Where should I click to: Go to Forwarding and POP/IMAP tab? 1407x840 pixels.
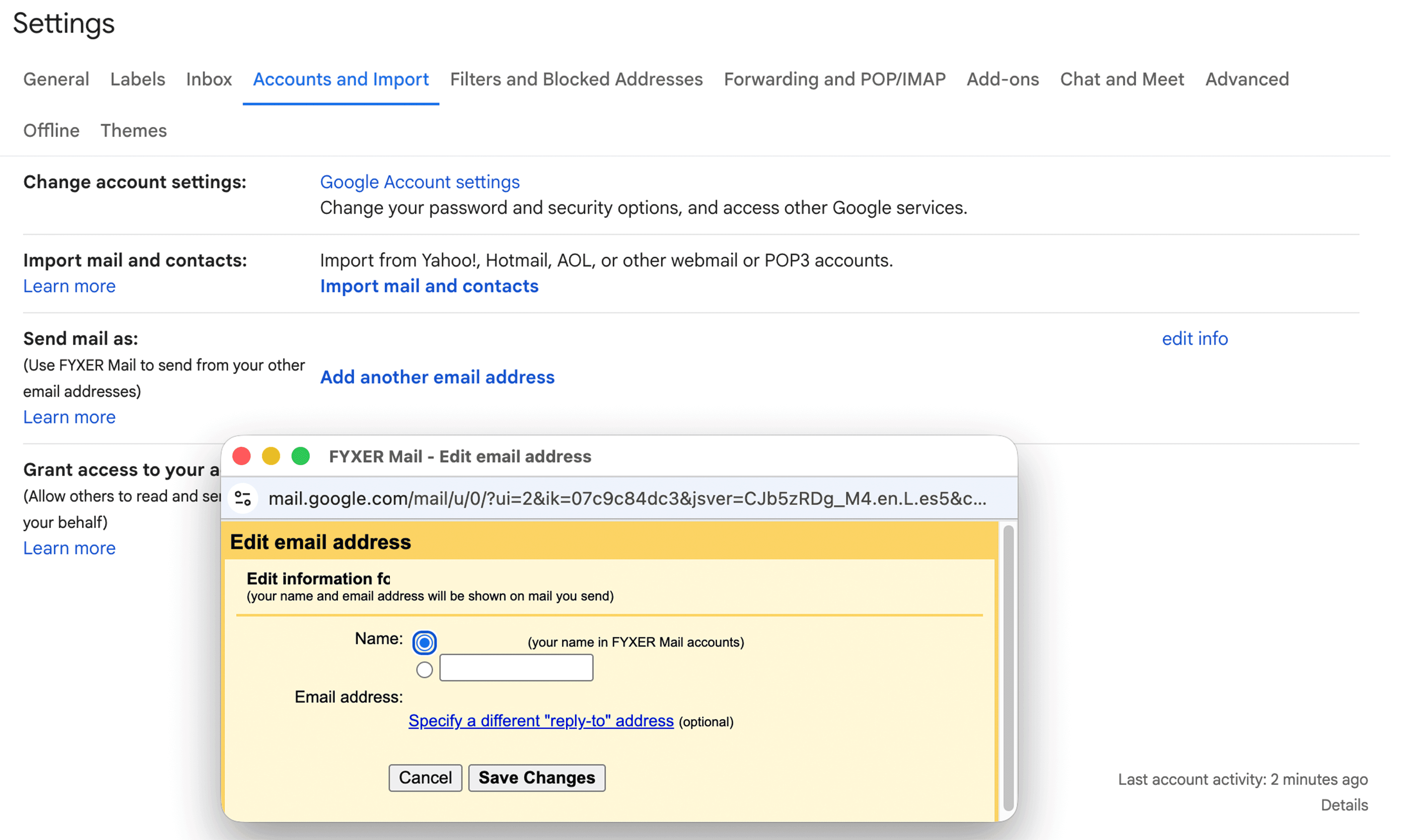click(835, 79)
